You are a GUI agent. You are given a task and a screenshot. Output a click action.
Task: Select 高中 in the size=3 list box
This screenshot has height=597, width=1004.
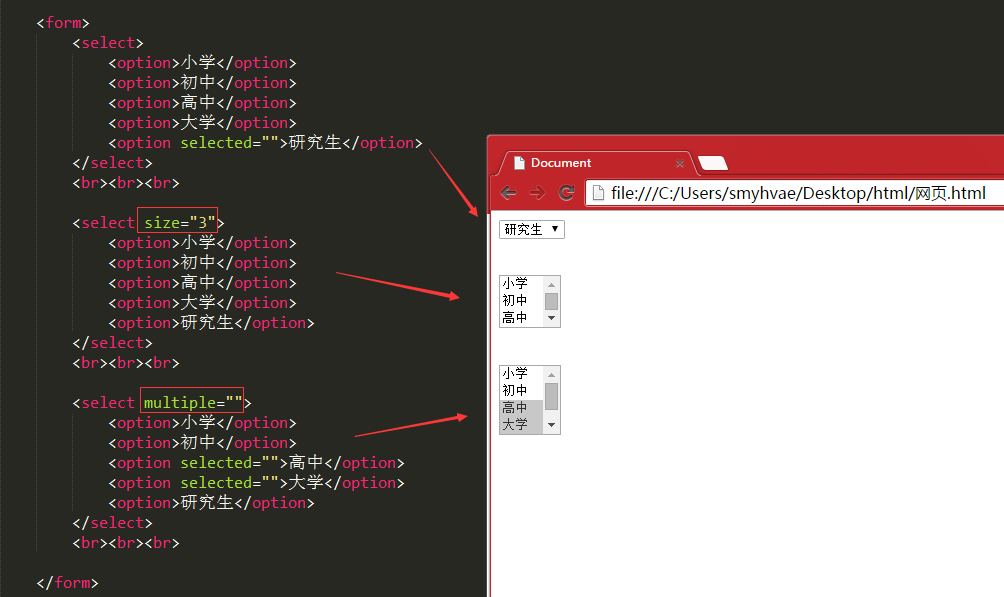(515, 316)
